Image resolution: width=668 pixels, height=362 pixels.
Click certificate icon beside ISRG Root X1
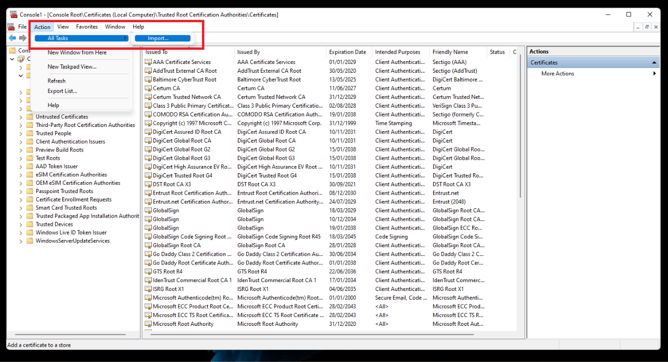[x=148, y=289]
